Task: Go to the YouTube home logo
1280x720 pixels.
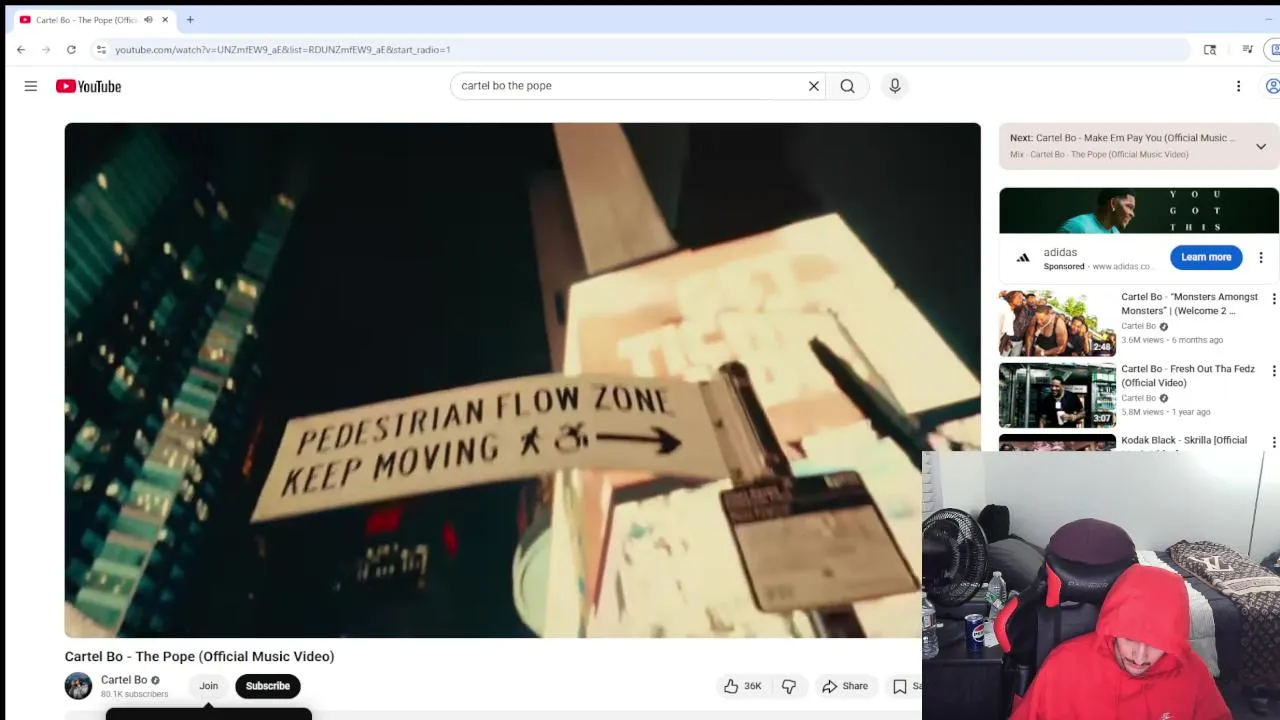Action: point(88,86)
